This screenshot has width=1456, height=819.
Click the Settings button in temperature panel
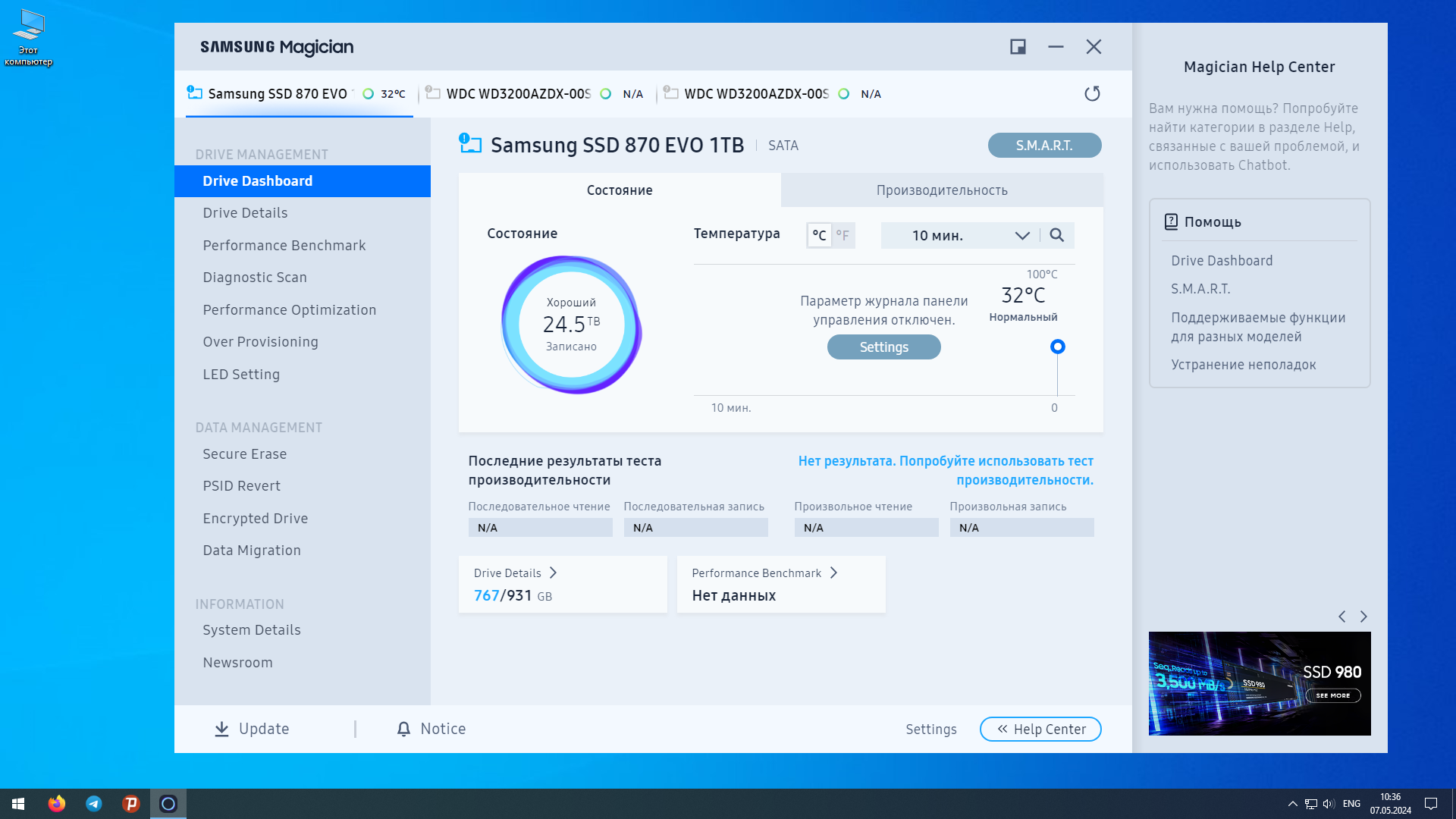883,347
